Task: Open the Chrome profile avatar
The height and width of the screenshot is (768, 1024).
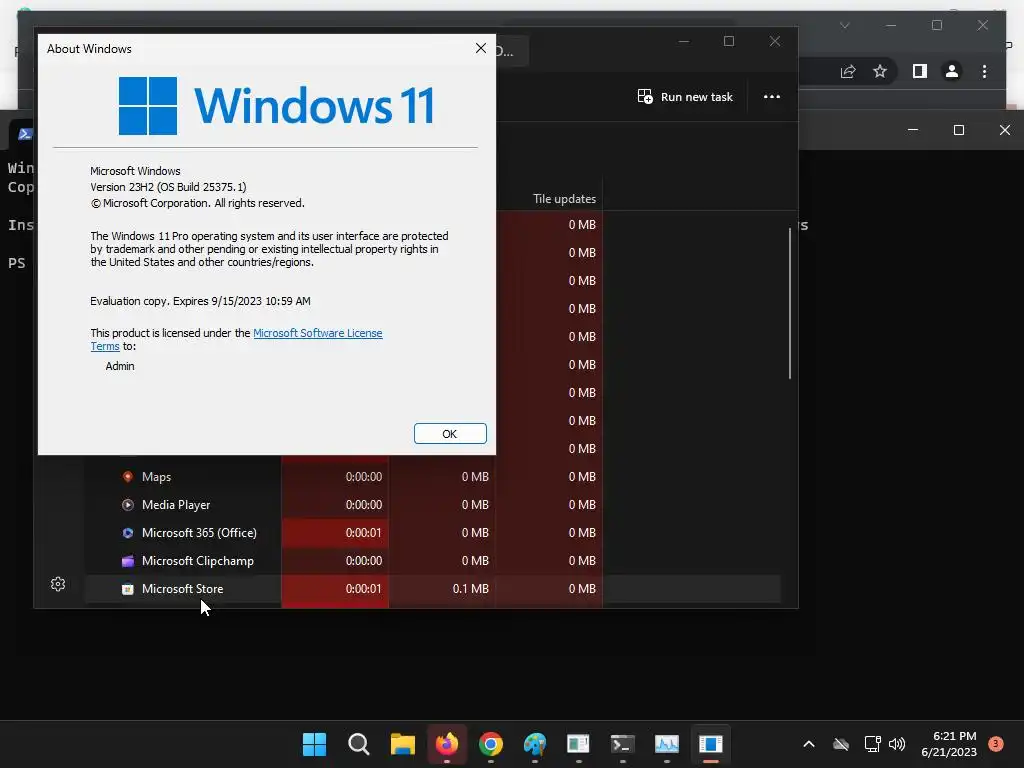Action: pyautogui.click(x=952, y=71)
